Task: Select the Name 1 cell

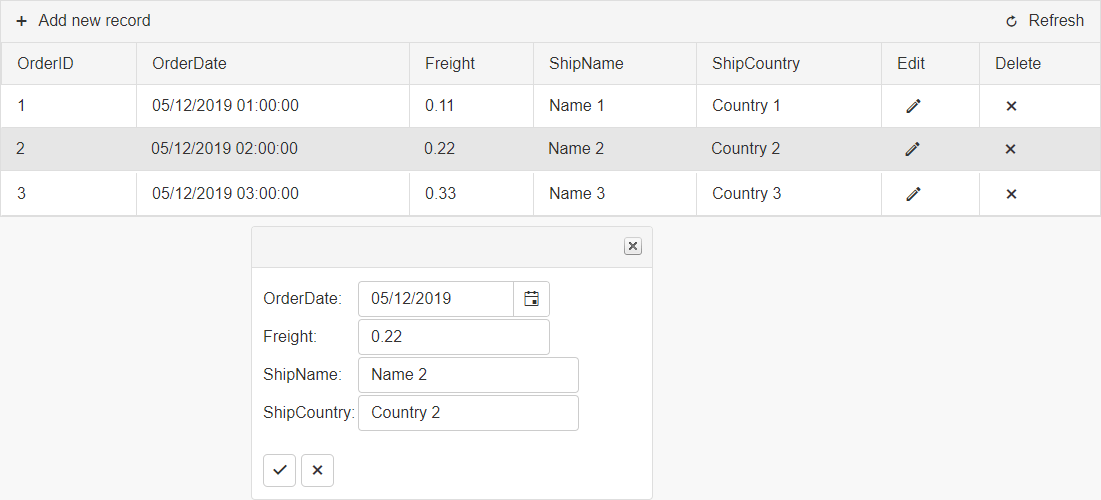Action: 615,106
